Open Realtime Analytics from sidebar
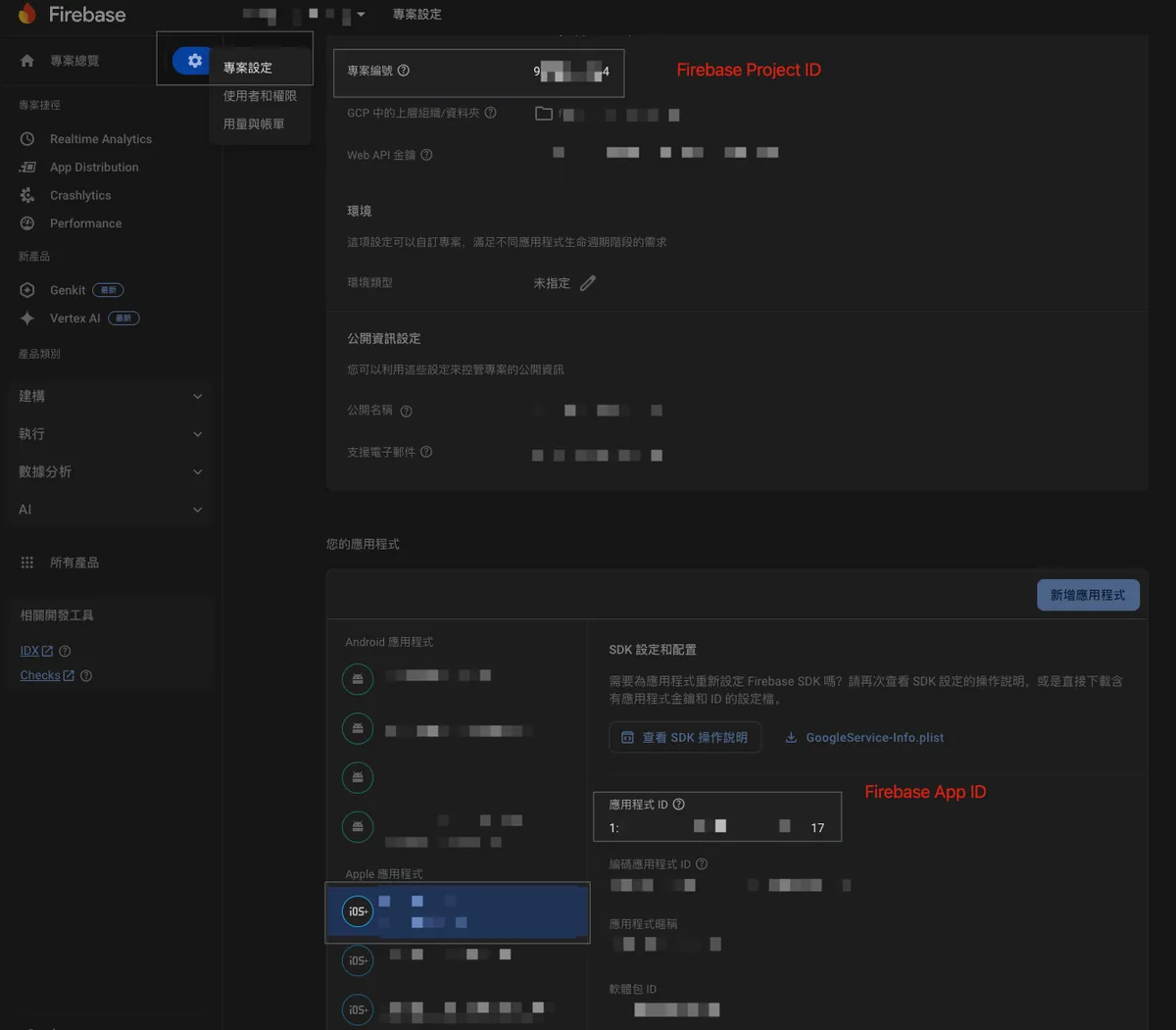 pyautogui.click(x=100, y=139)
